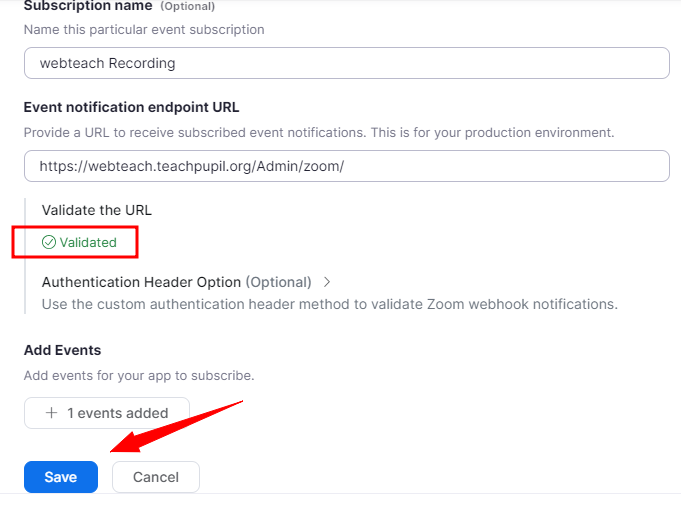Click the green Validated checkmark icon
Screen dimensions: 681x513
[x=49, y=242]
